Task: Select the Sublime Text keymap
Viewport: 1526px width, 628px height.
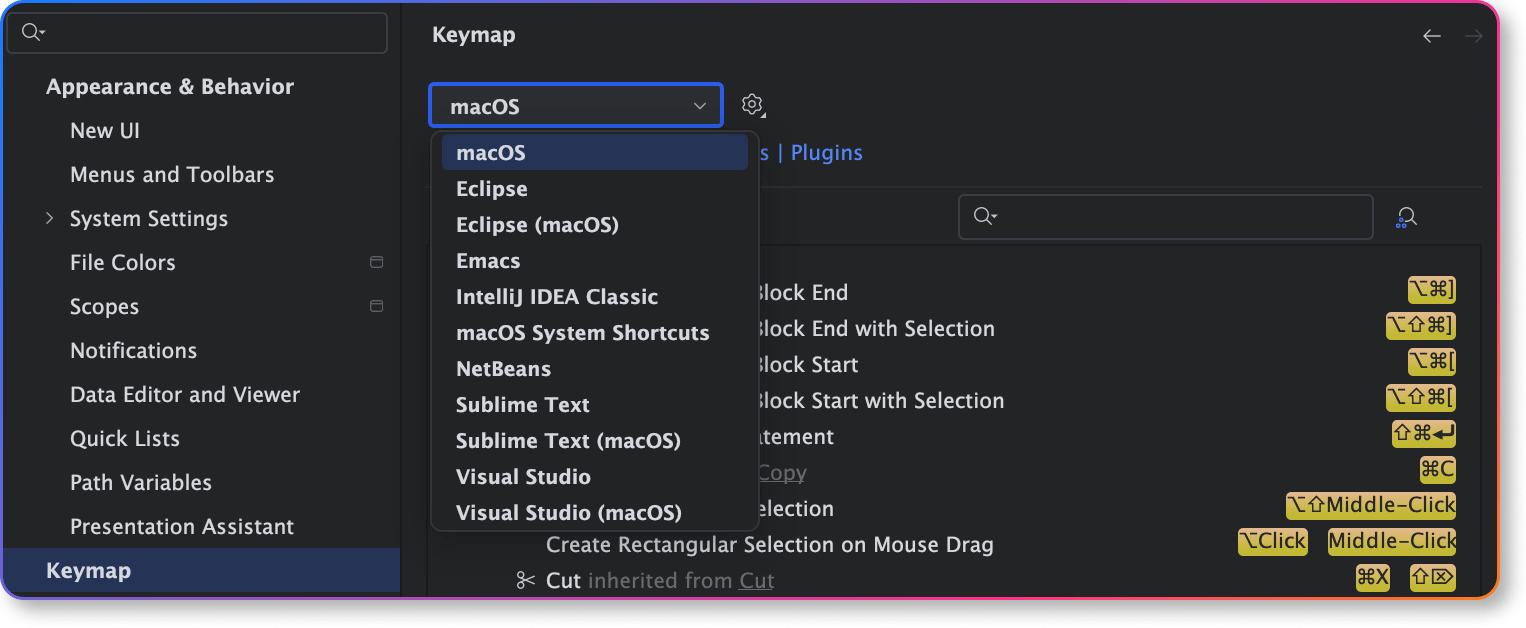Action: 595,405
